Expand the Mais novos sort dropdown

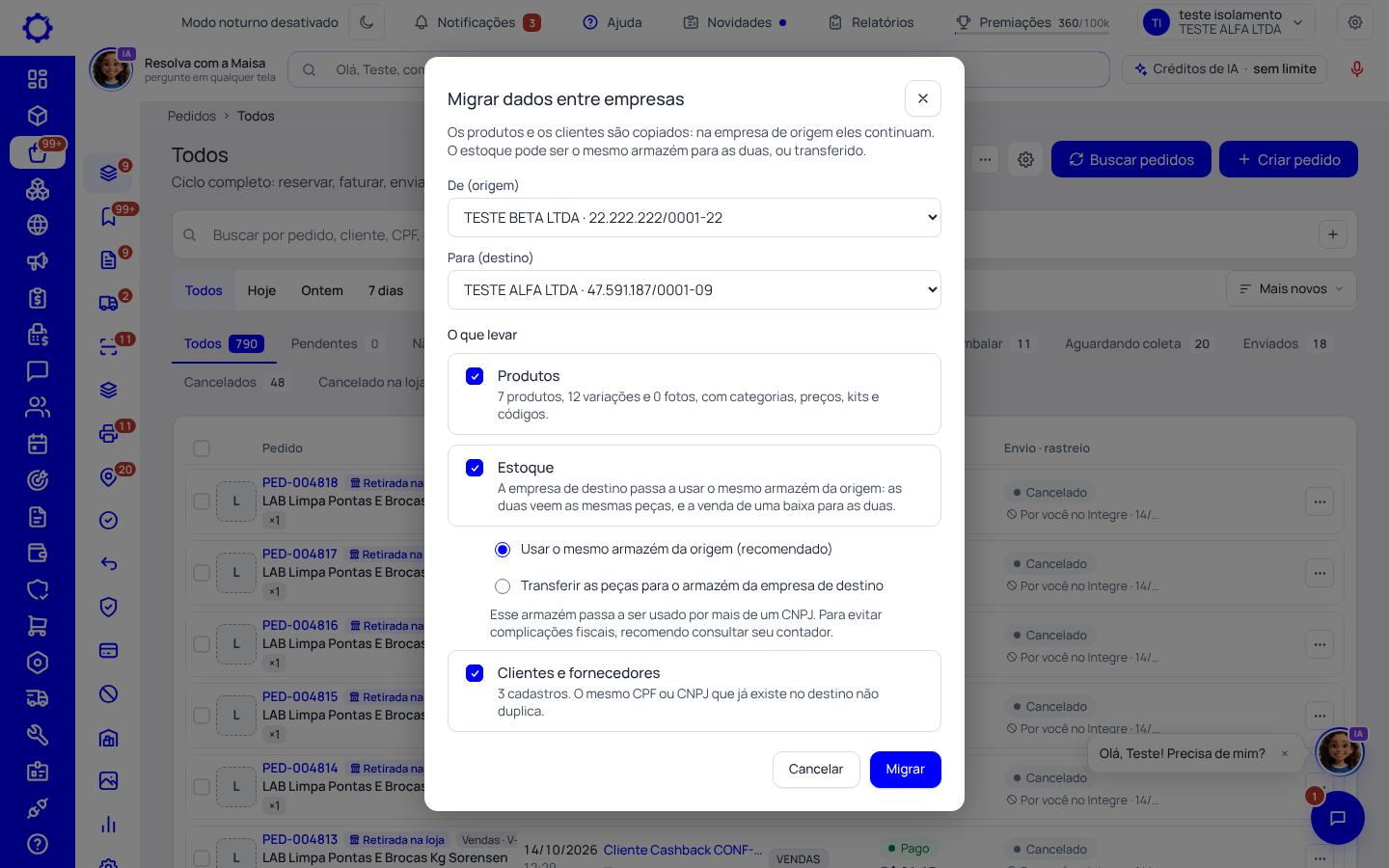(1291, 288)
